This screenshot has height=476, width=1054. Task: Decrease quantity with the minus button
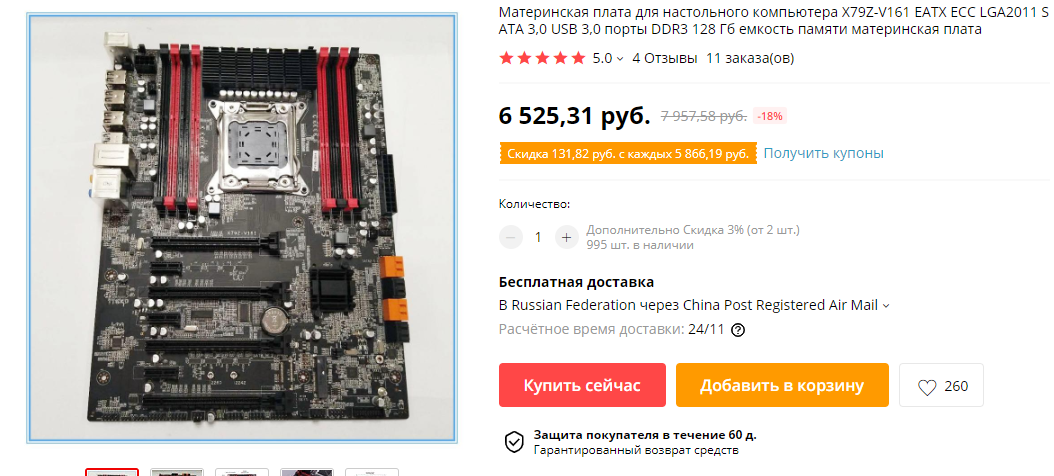[x=511, y=237]
